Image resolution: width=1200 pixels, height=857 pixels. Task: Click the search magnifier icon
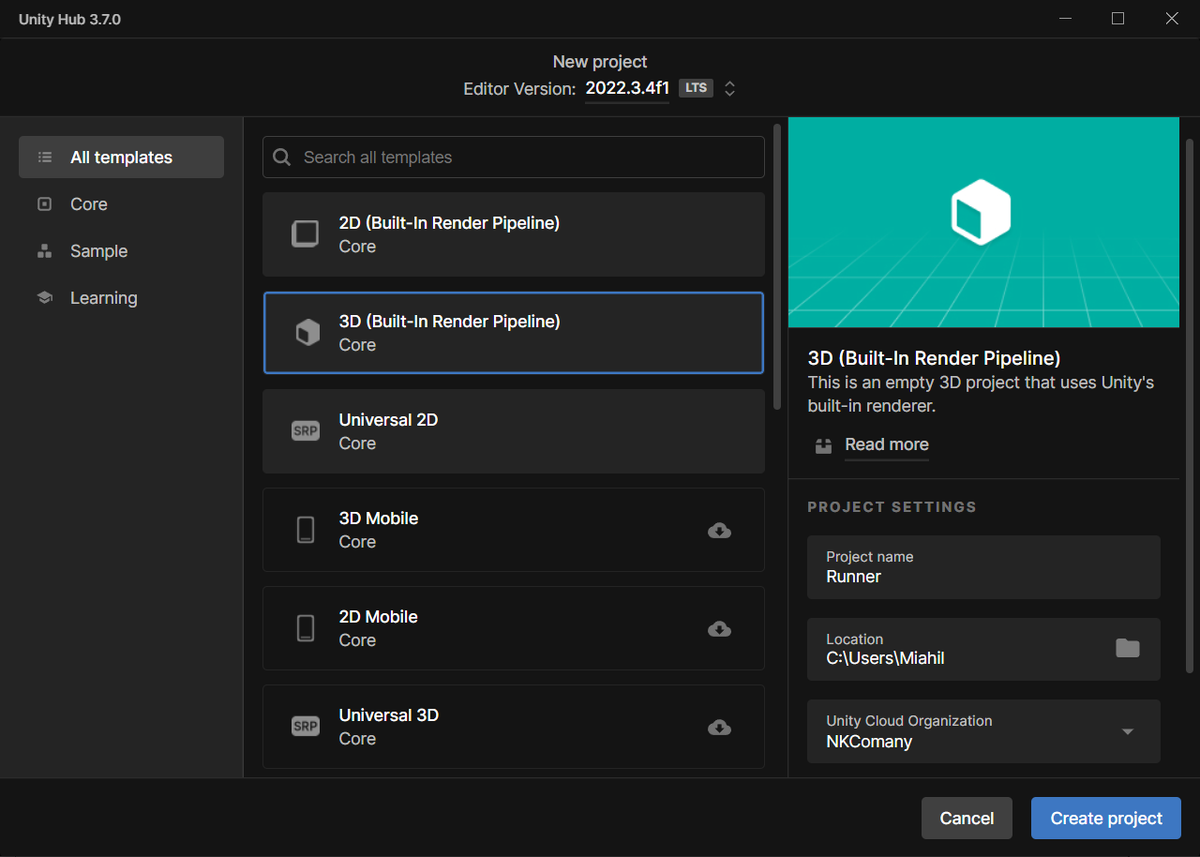pos(282,157)
